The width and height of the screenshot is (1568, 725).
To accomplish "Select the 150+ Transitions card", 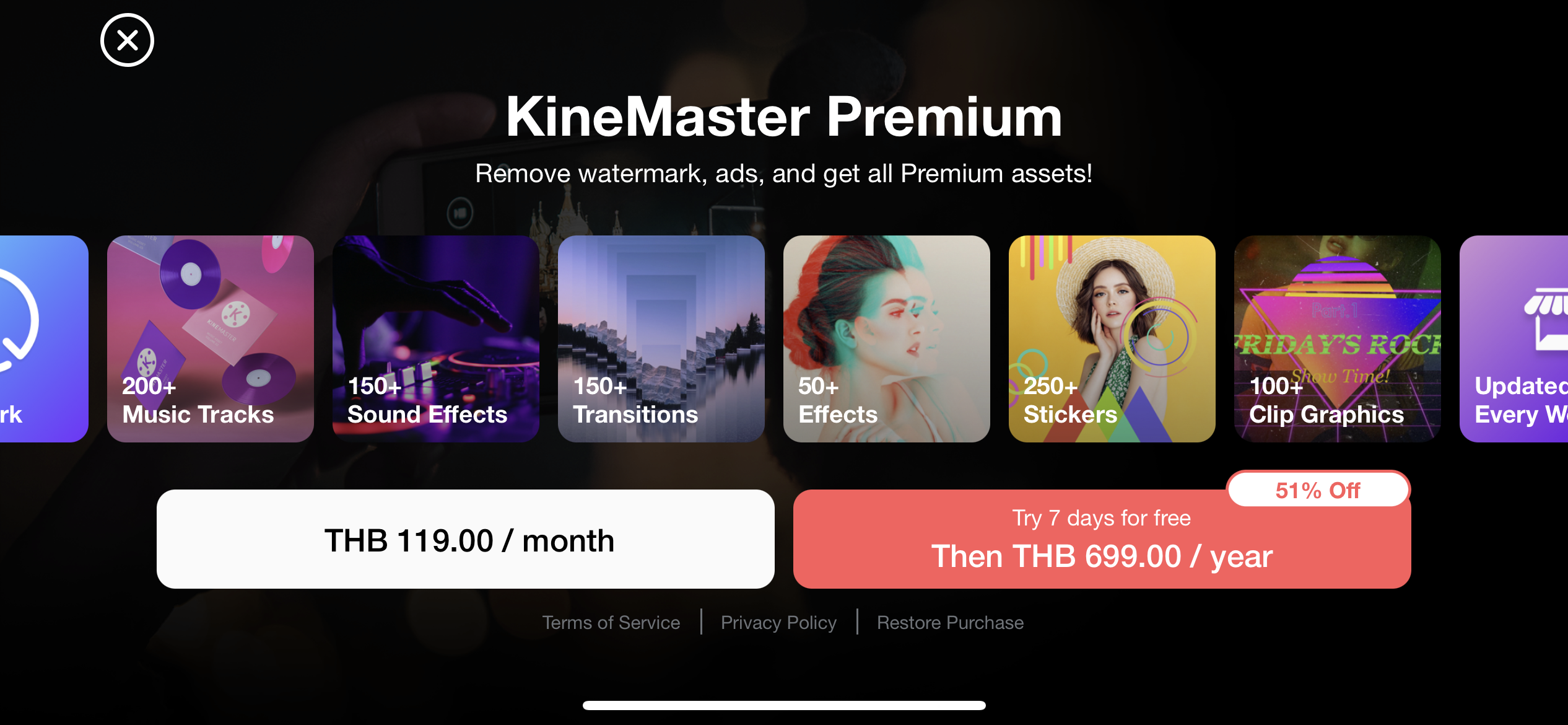I will click(661, 338).
